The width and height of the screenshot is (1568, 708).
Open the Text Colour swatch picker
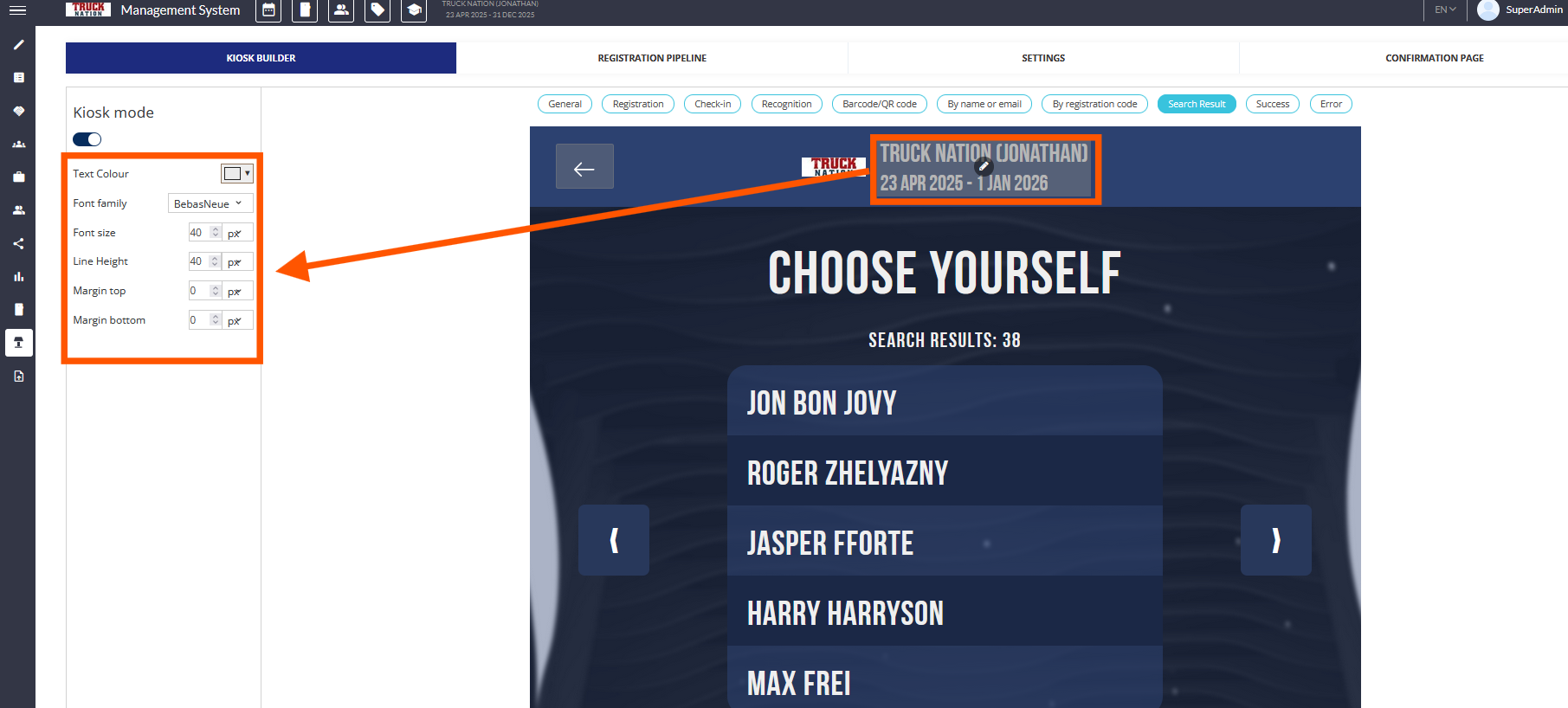click(236, 174)
